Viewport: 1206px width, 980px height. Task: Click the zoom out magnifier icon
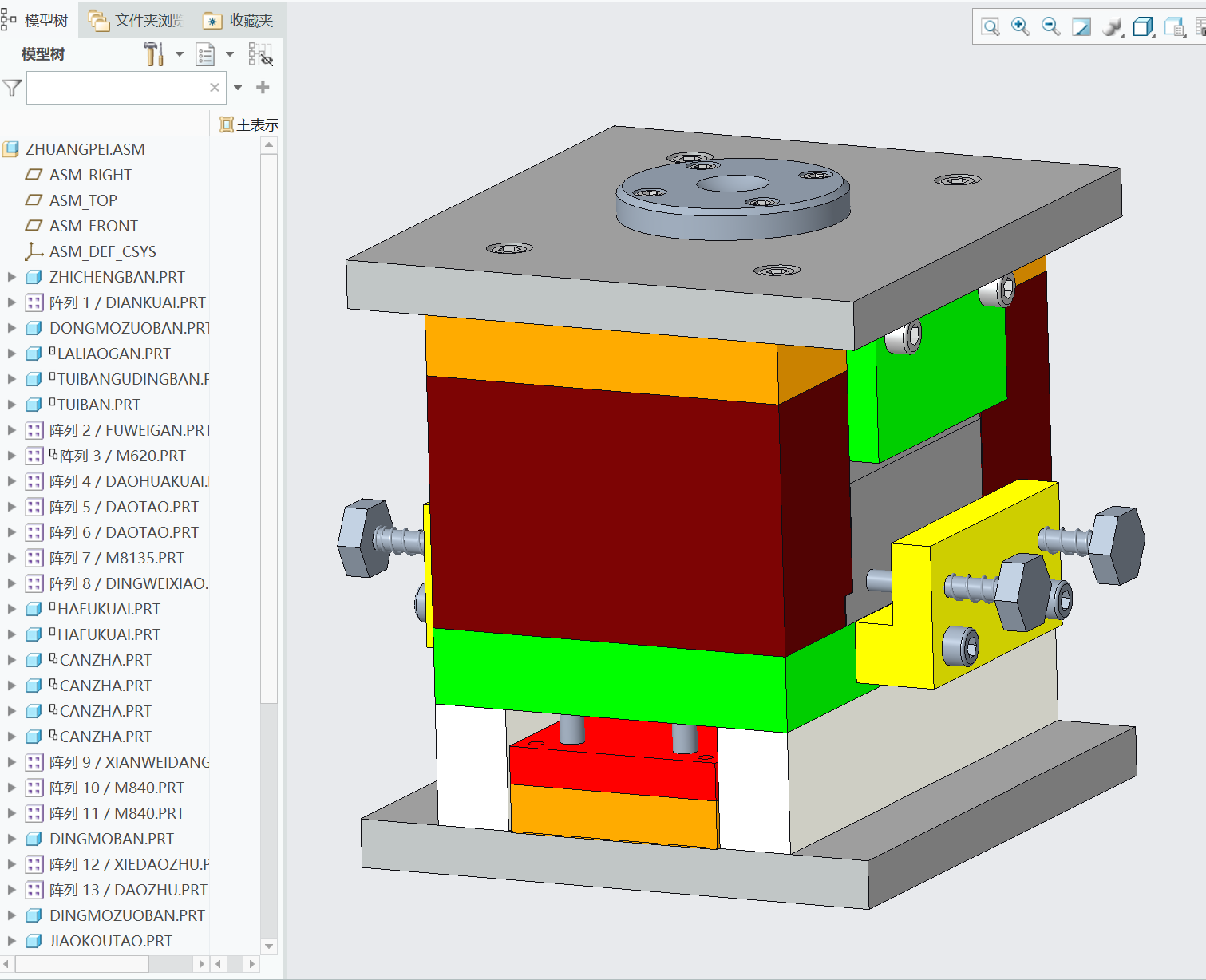pyautogui.click(x=1051, y=26)
